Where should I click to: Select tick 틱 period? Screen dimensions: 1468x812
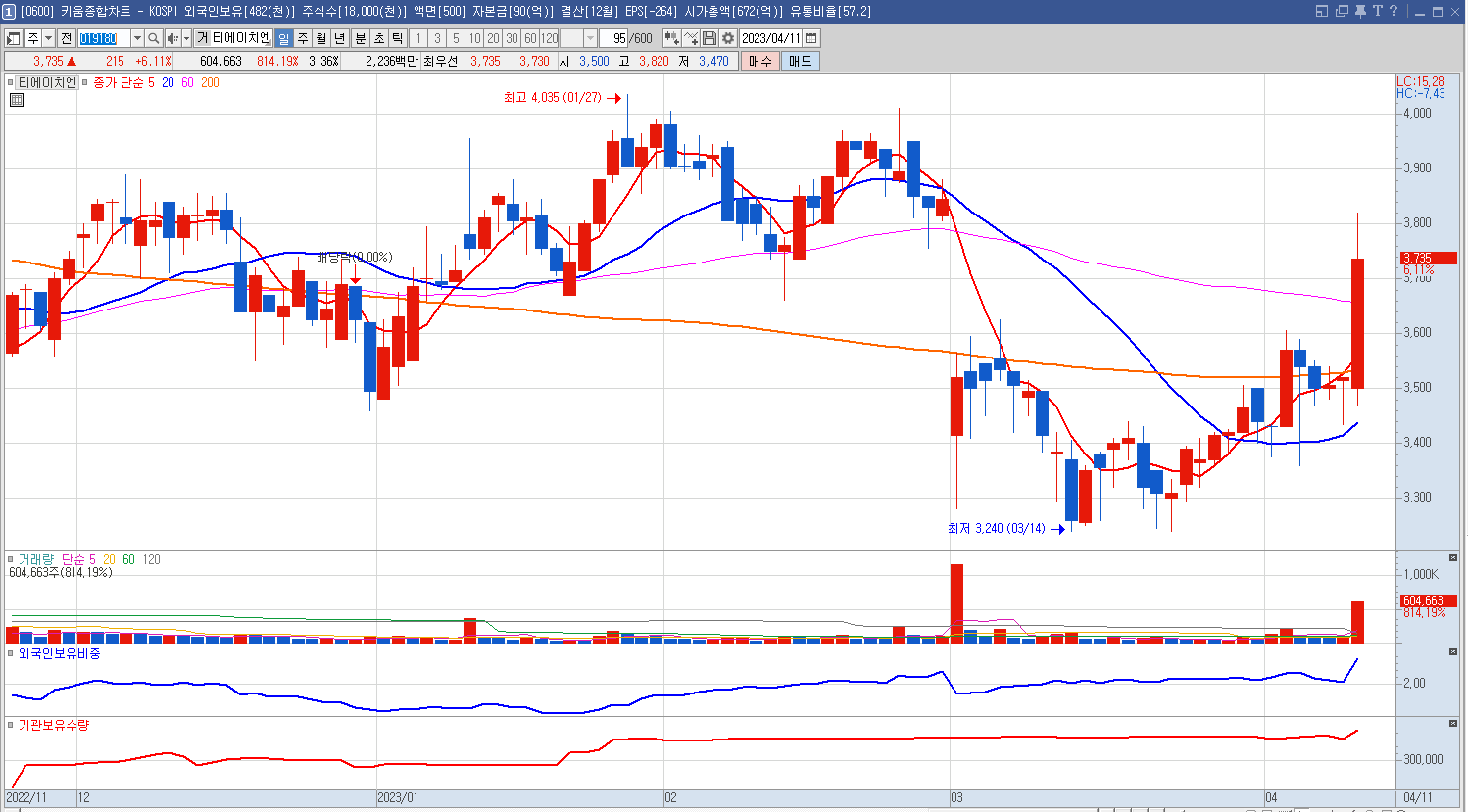pyautogui.click(x=397, y=38)
